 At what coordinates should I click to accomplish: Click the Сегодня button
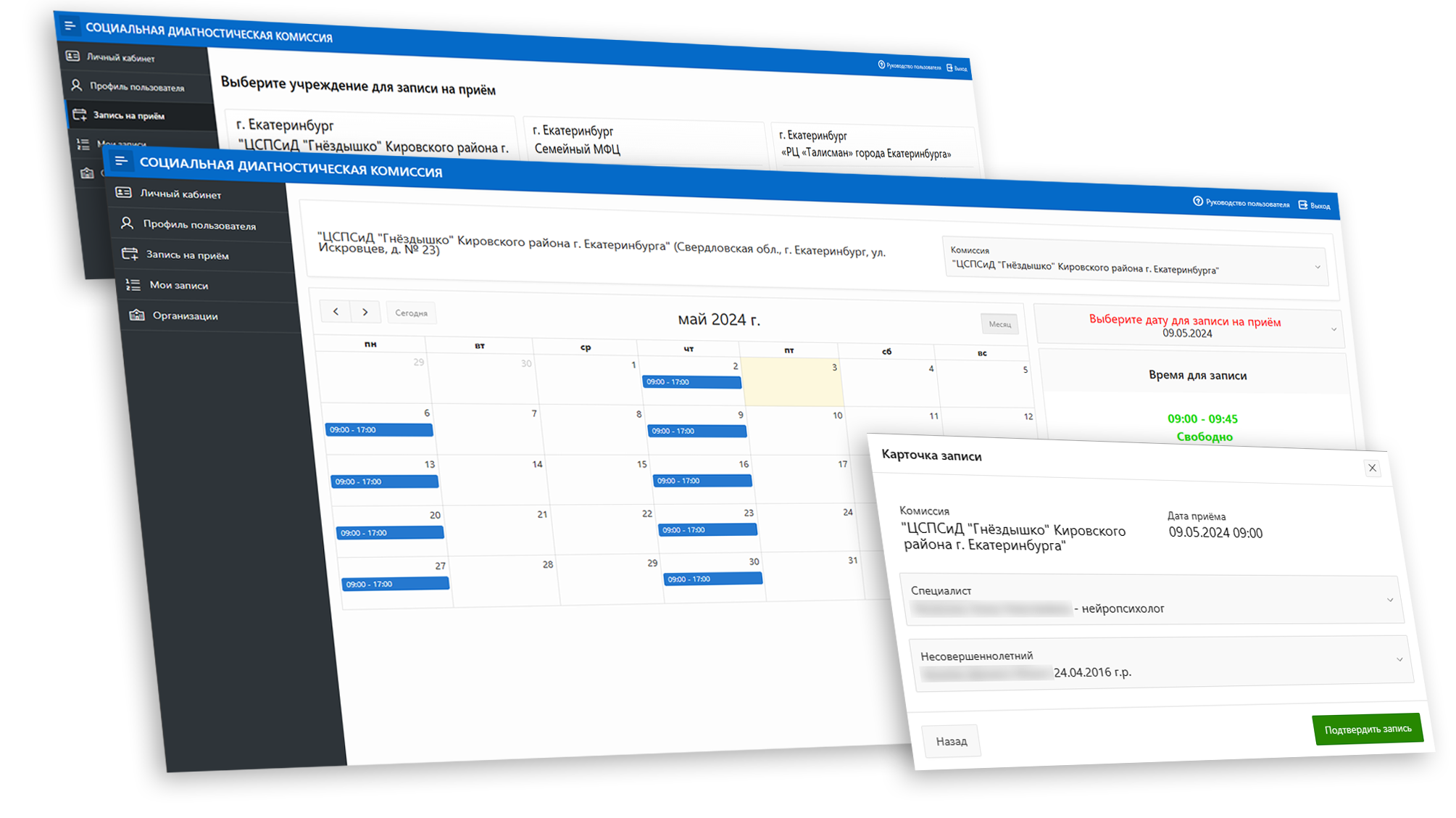[x=411, y=313]
